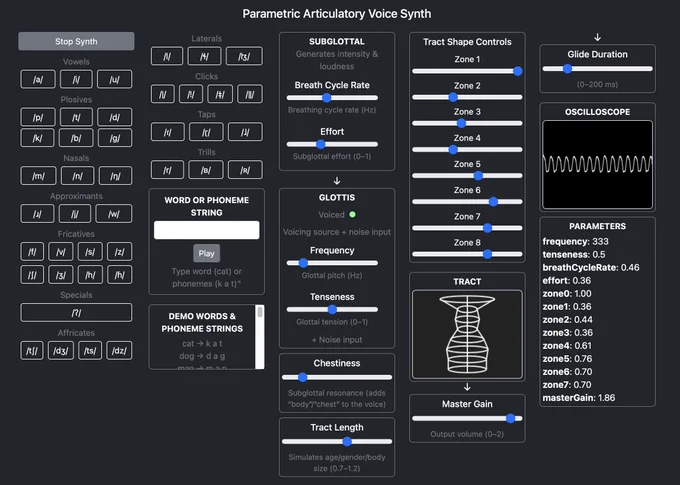Click the oscilloscope waveform display

tap(598, 164)
